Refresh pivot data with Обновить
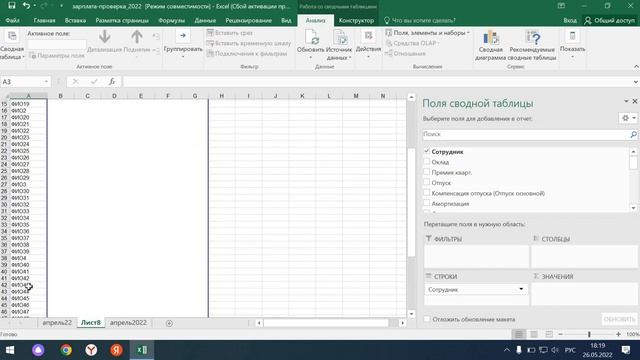 coord(311,44)
